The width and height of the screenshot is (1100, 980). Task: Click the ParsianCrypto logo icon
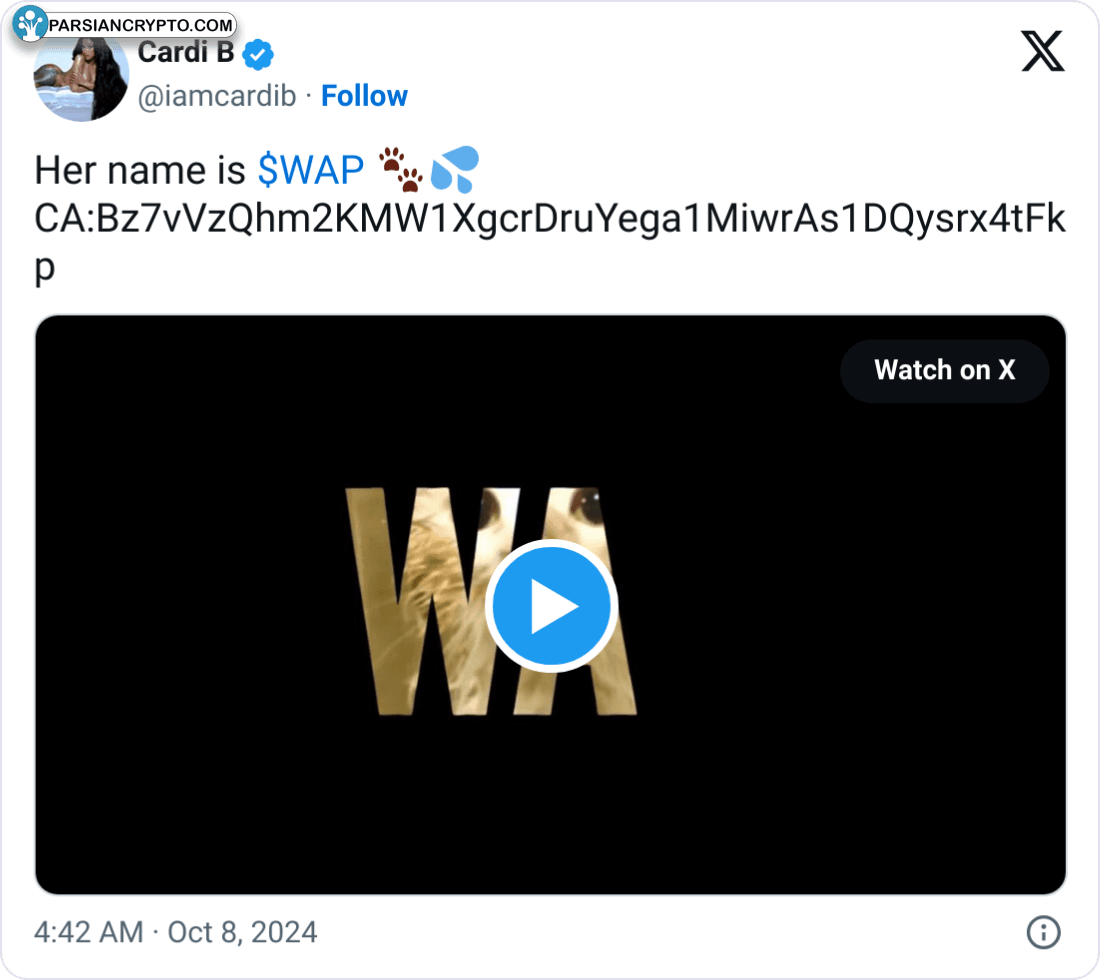[x=29, y=24]
